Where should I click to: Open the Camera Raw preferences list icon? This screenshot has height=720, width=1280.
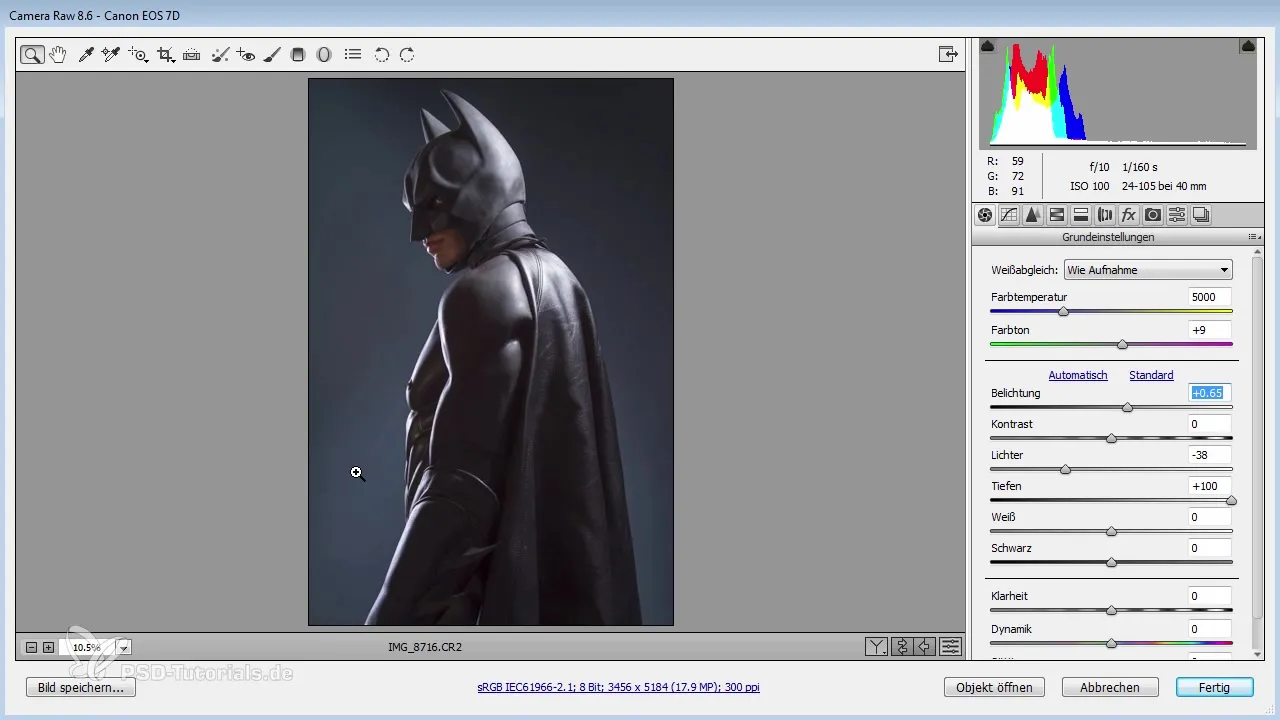click(353, 55)
